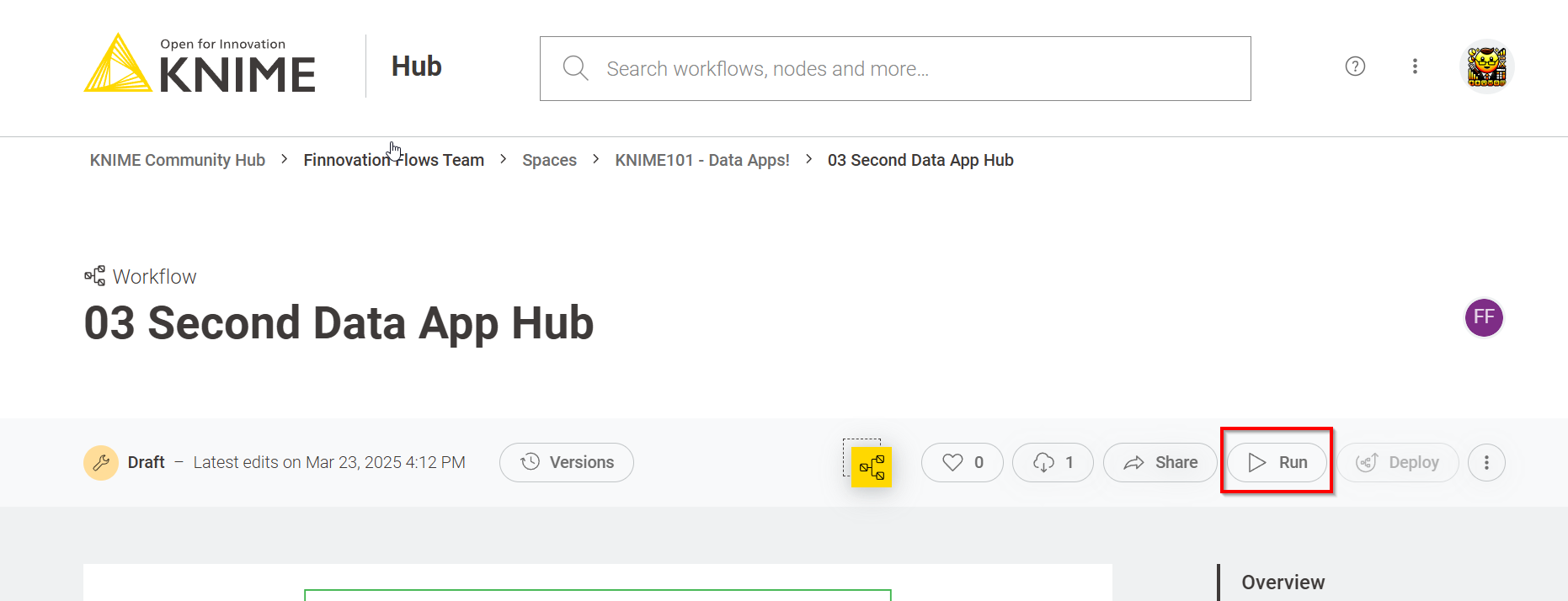Click the Draft wrench icon

coord(101,462)
